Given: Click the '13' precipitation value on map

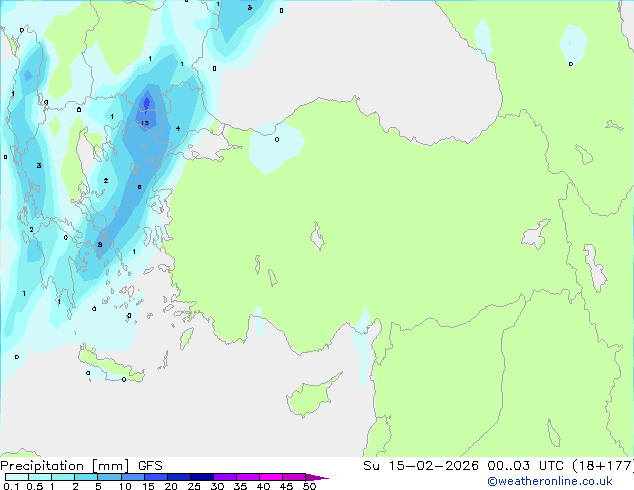Looking at the screenshot, I should pyautogui.click(x=145, y=123).
